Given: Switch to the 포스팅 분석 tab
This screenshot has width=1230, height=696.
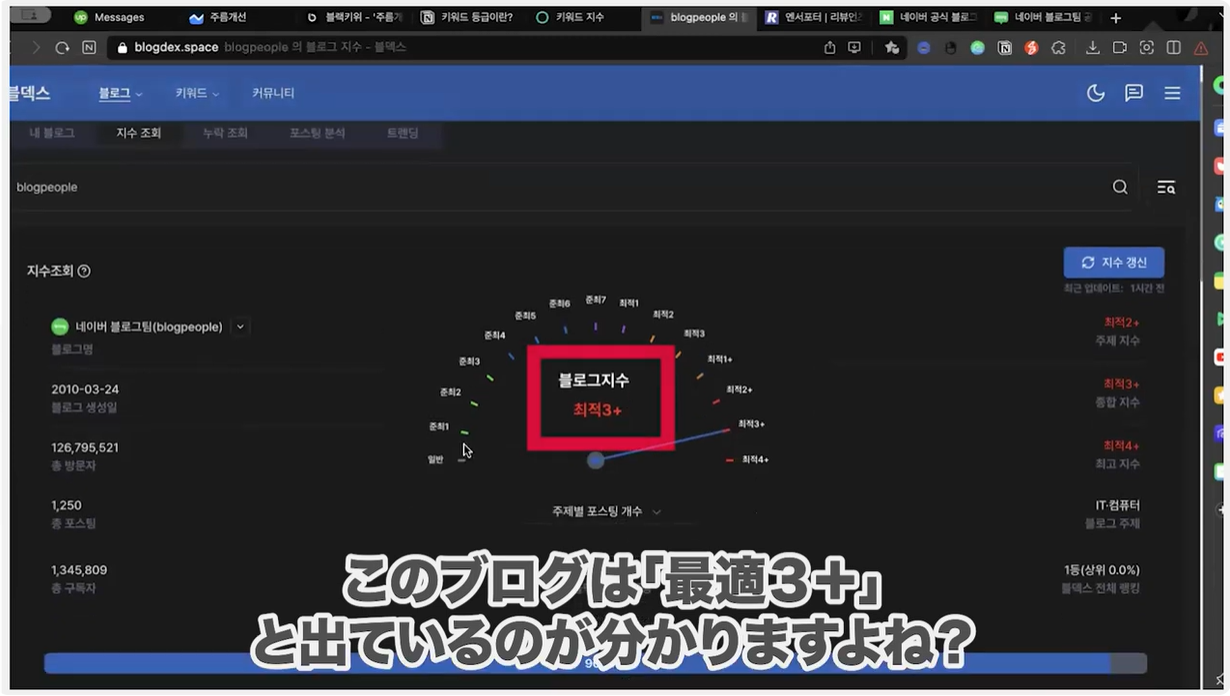Looking at the screenshot, I should pyautogui.click(x=317, y=133).
